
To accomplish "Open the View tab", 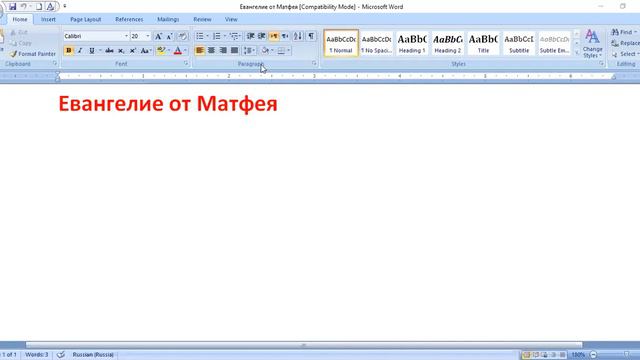I will pyautogui.click(x=231, y=19).
